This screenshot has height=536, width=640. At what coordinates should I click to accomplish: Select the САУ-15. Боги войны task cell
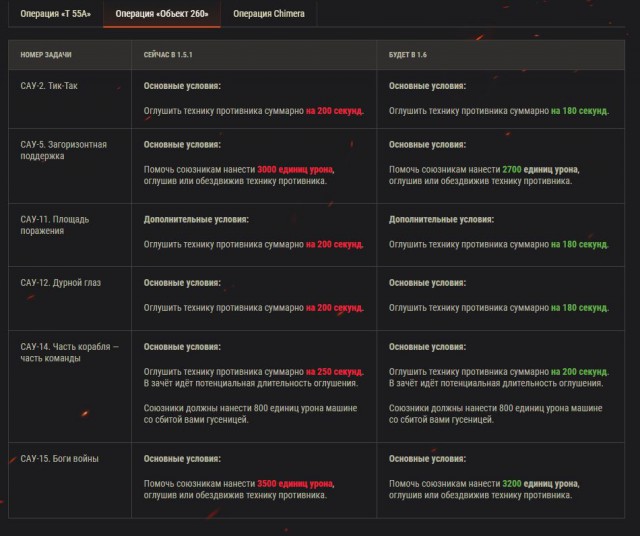(x=70, y=480)
